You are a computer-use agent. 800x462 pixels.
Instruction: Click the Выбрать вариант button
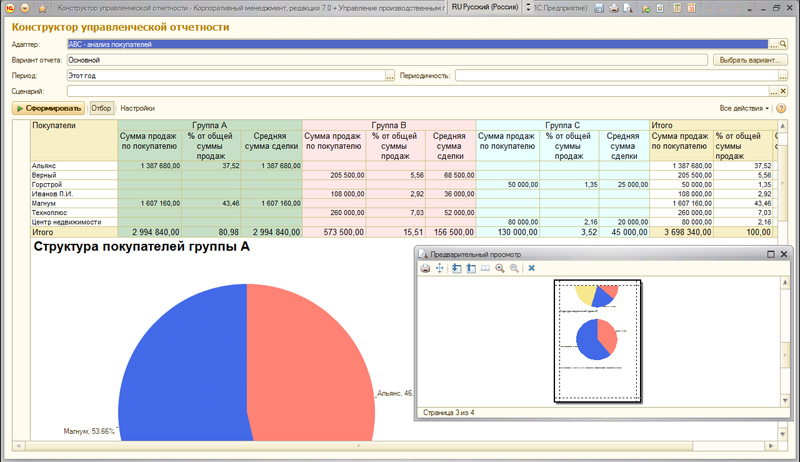[749, 60]
